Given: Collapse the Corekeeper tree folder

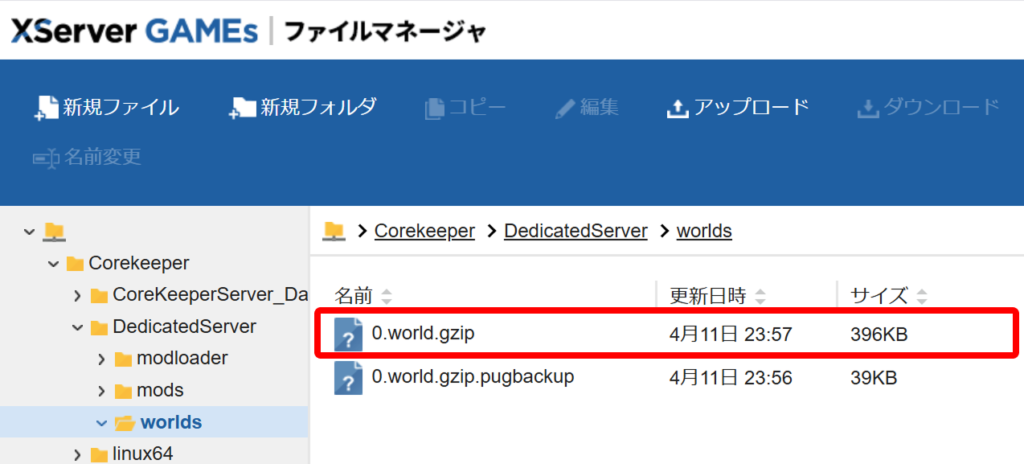Looking at the screenshot, I should pyautogui.click(x=53, y=264).
